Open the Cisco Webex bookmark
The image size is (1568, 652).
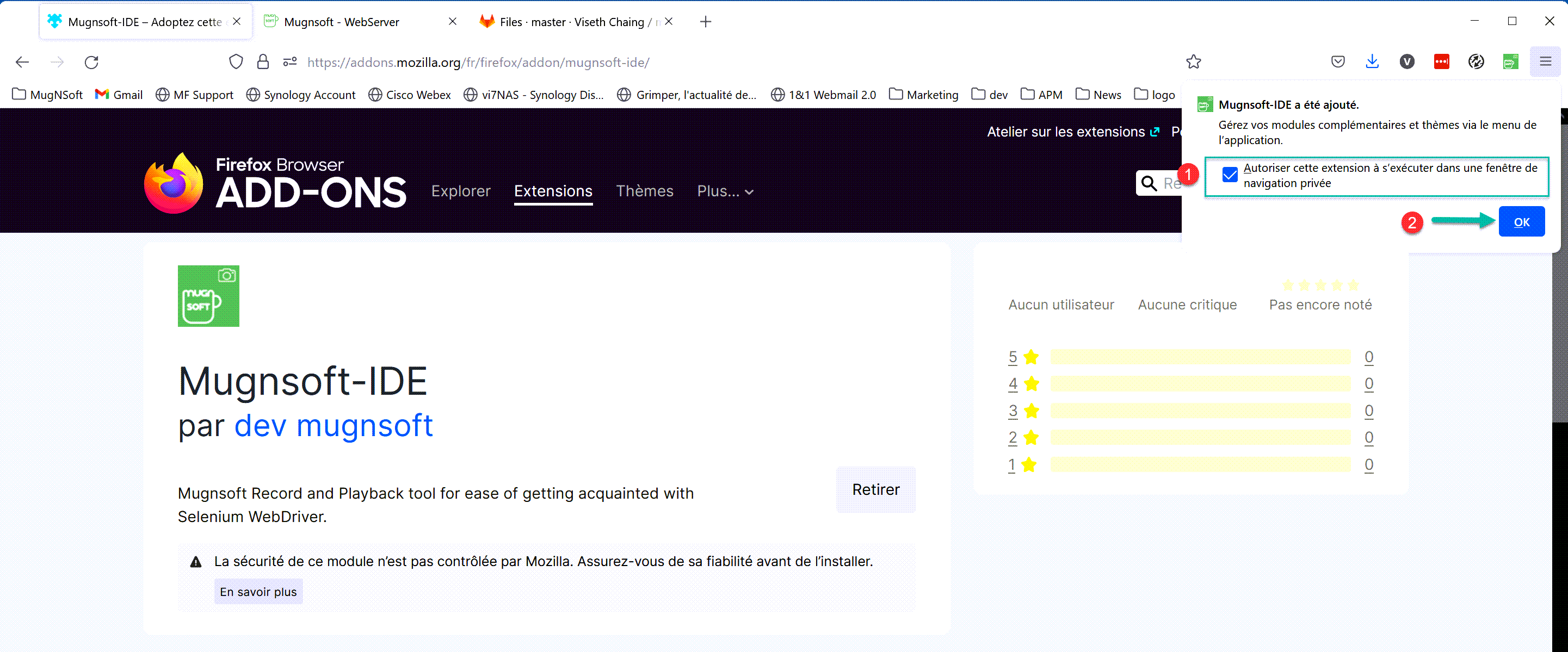click(410, 95)
